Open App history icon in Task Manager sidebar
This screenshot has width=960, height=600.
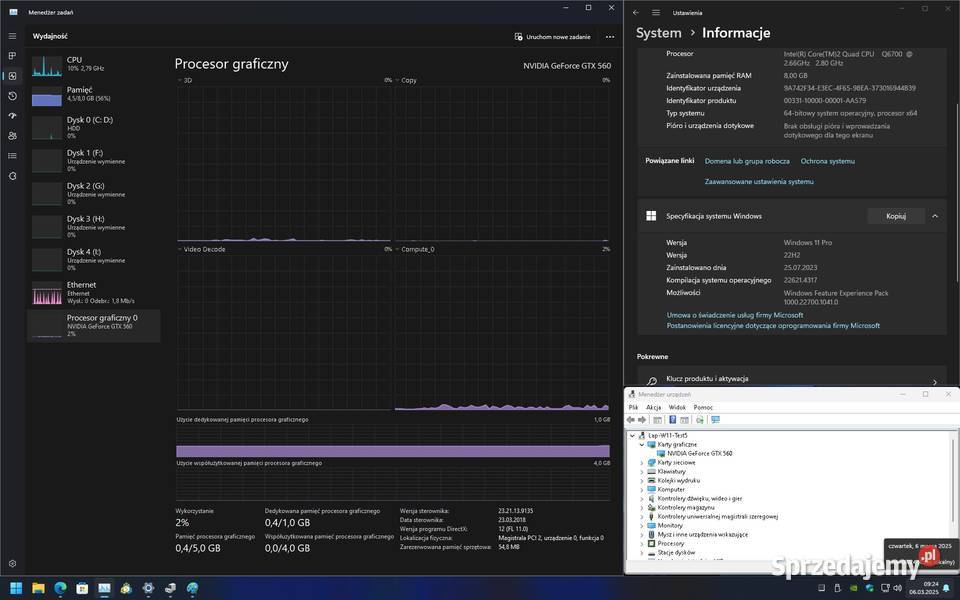pyautogui.click(x=12, y=96)
